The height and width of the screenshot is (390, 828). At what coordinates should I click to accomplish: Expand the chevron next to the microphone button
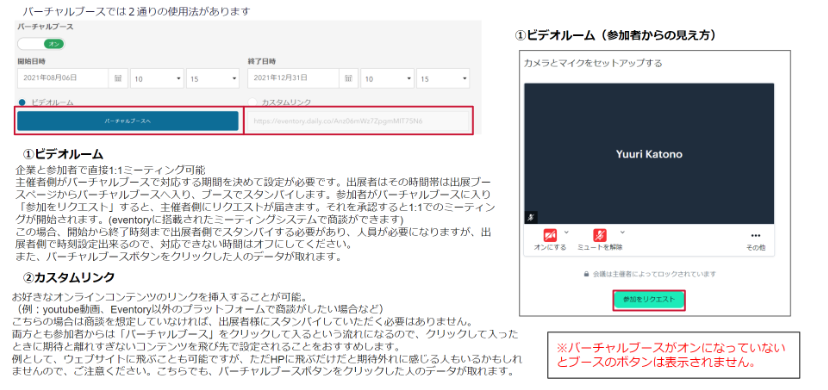coord(622,232)
